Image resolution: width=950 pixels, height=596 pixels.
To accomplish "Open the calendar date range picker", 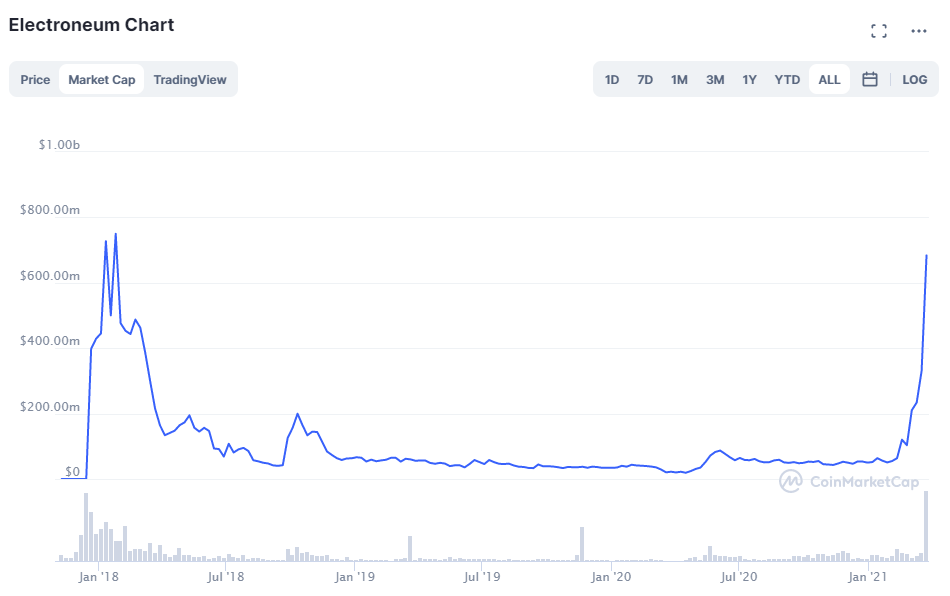I will click(869, 79).
